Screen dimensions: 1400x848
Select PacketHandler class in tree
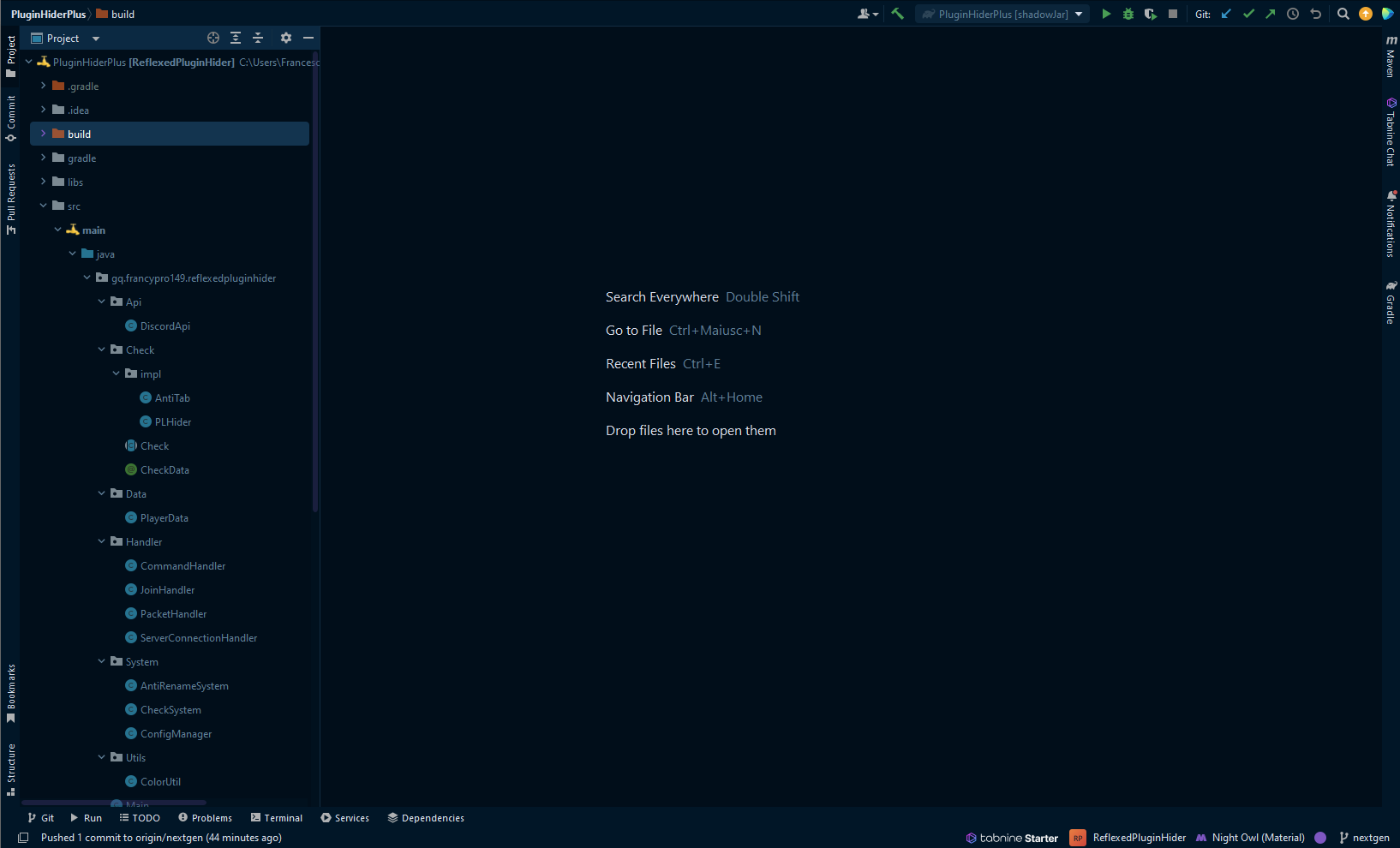pyautogui.click(x=173, y=613)
